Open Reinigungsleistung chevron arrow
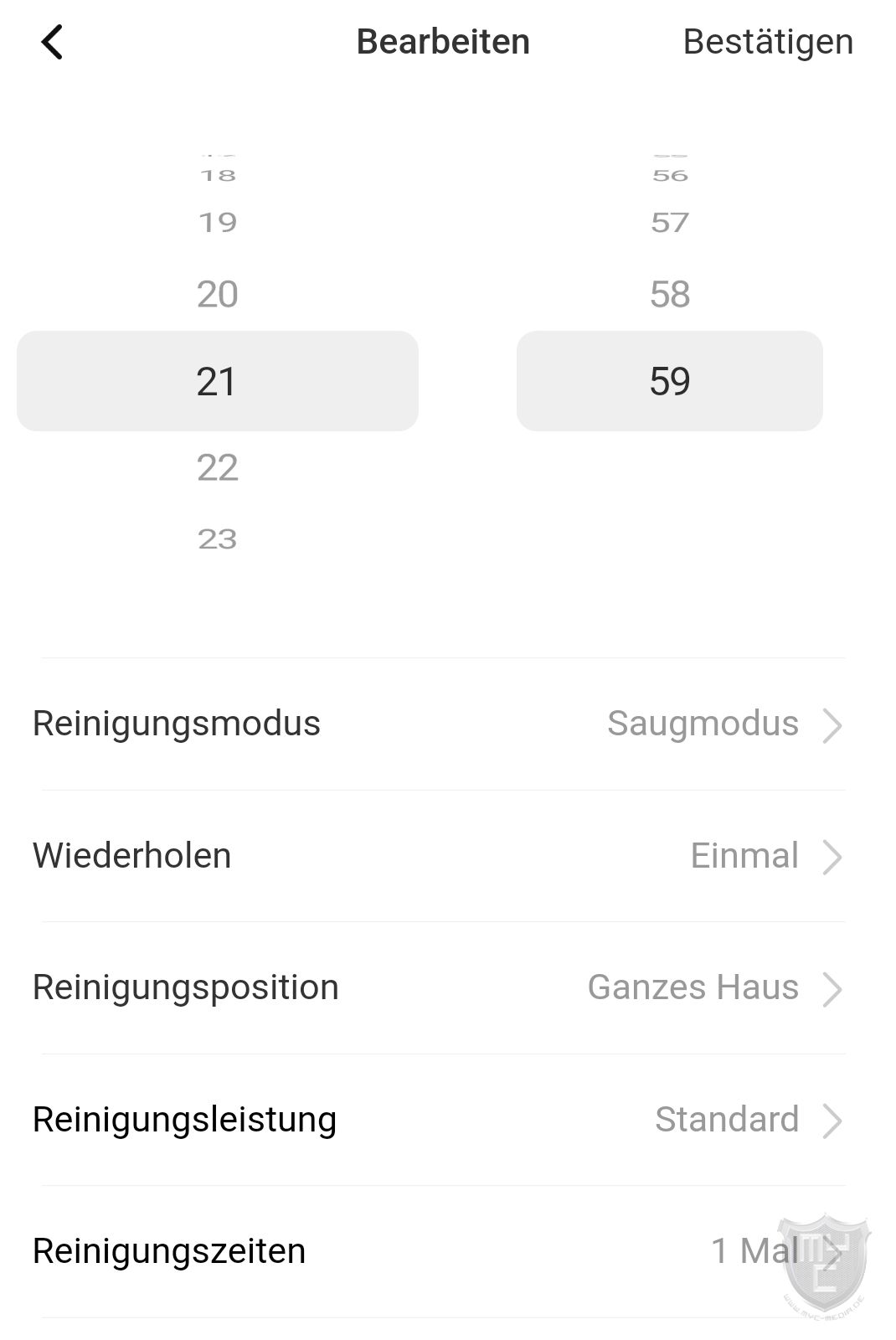 [x=832, y=1121]
